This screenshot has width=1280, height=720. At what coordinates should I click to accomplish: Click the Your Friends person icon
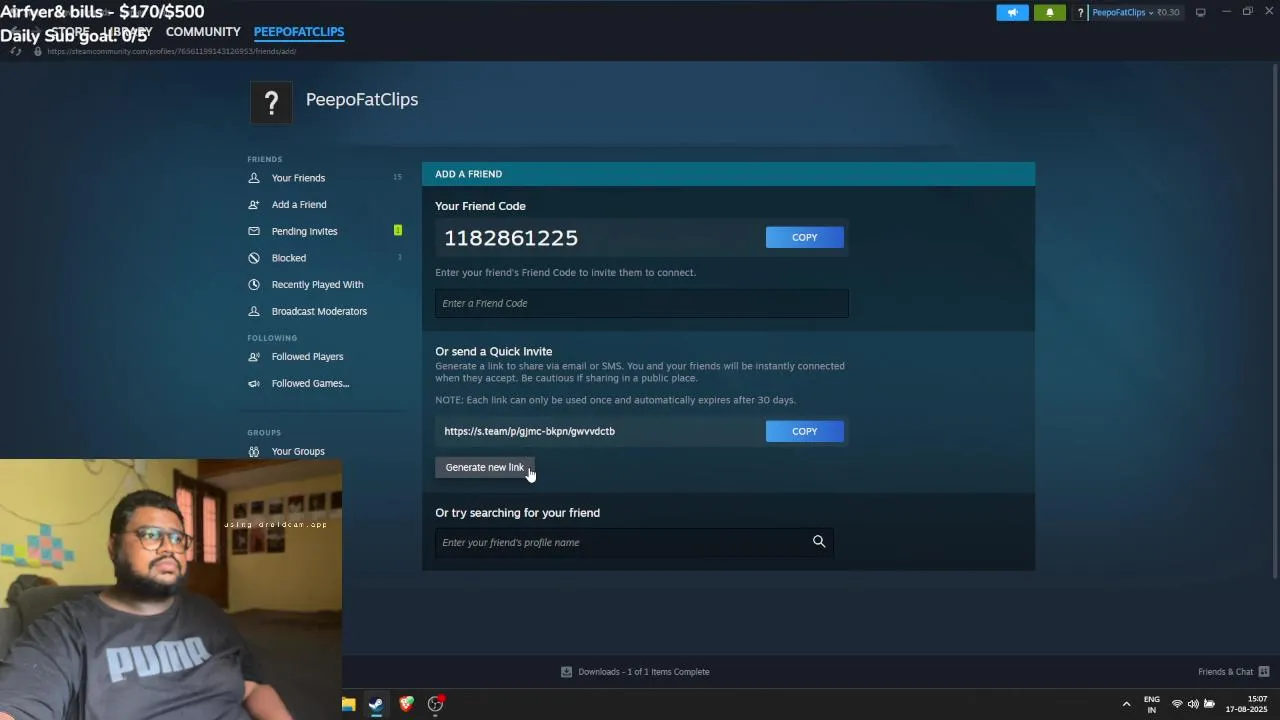tap(254, 178)
